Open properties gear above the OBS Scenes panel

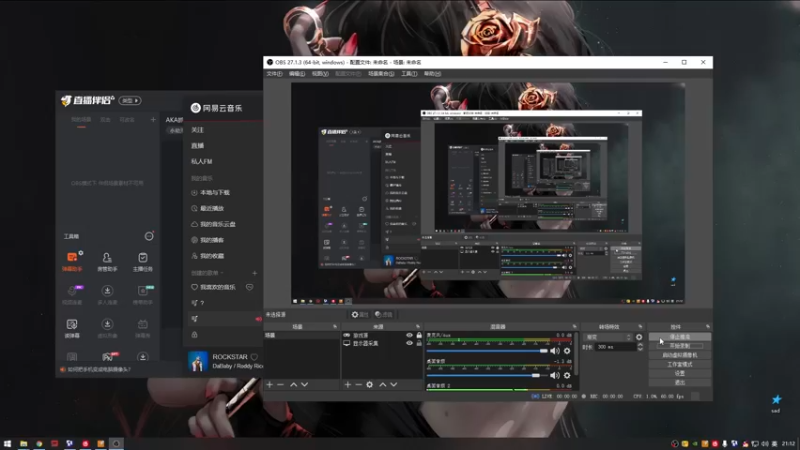(x=360, y=315)
